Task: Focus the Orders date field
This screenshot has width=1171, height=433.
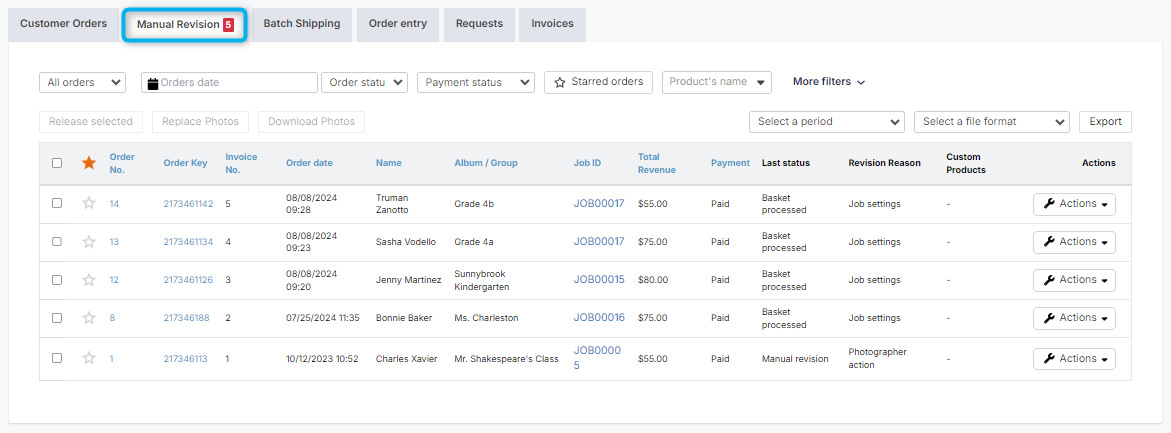Action: (x=229, y=82)
